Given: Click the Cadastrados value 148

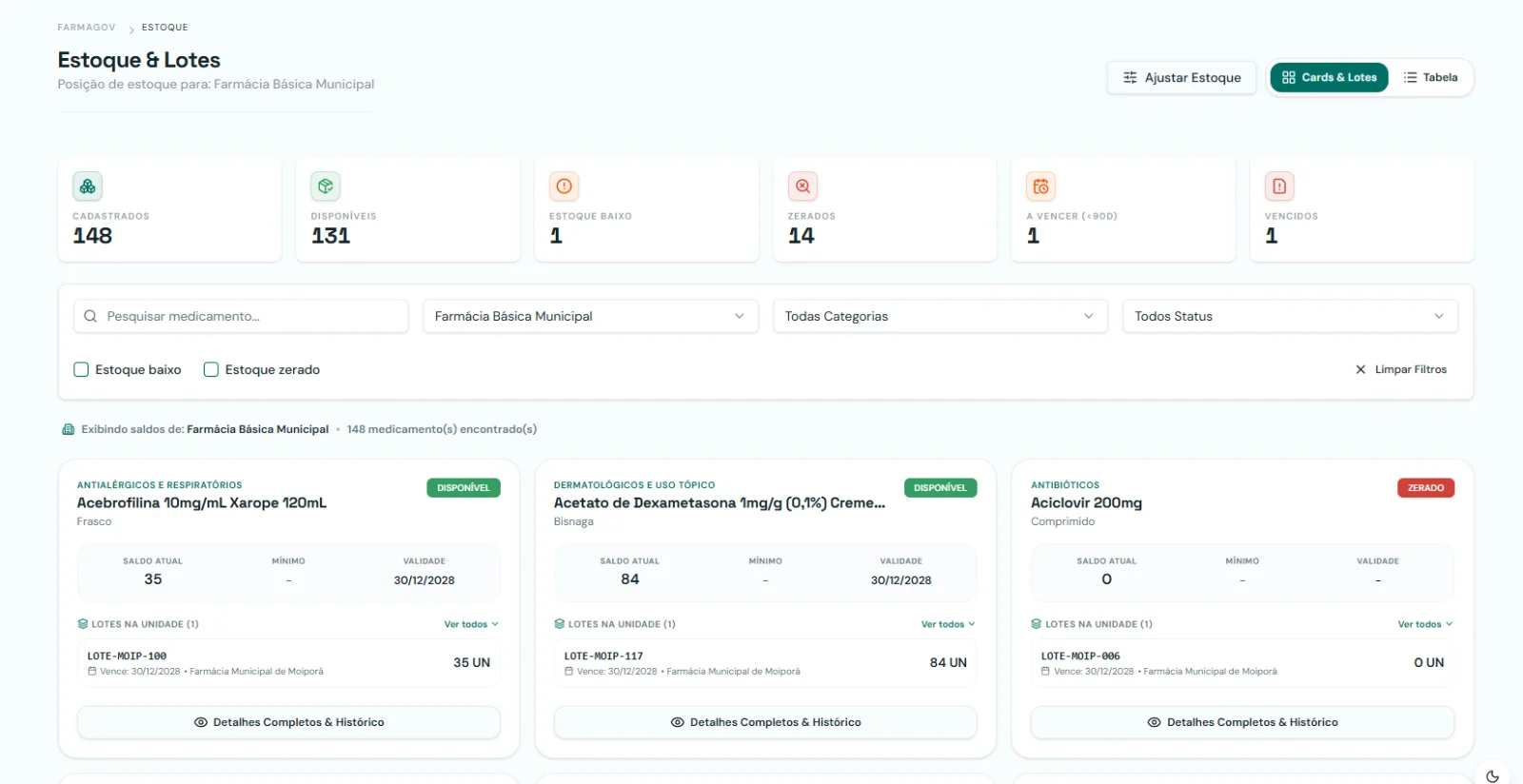Looking at the screenshot, I should point(92,235).
